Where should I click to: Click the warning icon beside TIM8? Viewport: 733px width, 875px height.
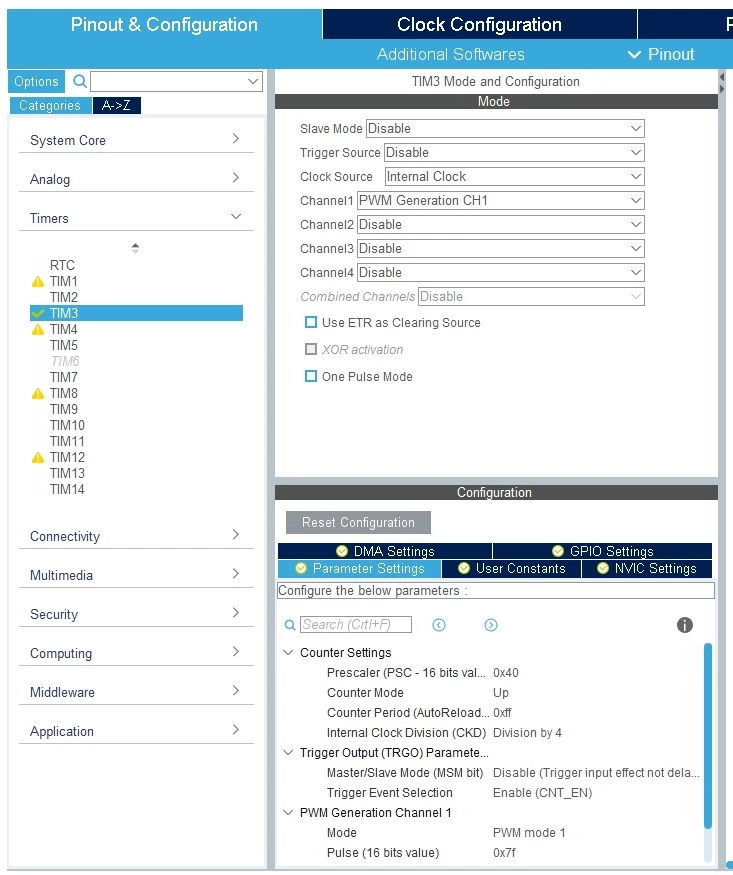pos(38,393)
